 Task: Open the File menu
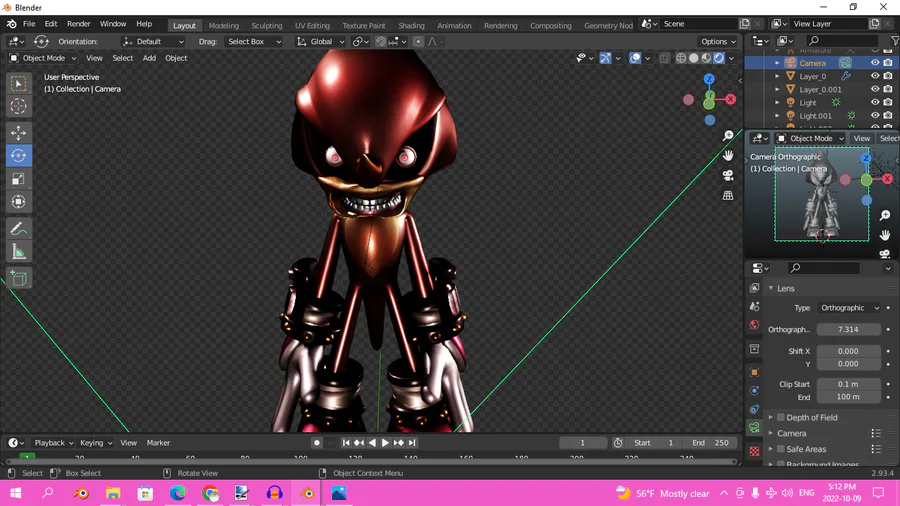pos(29,24)
